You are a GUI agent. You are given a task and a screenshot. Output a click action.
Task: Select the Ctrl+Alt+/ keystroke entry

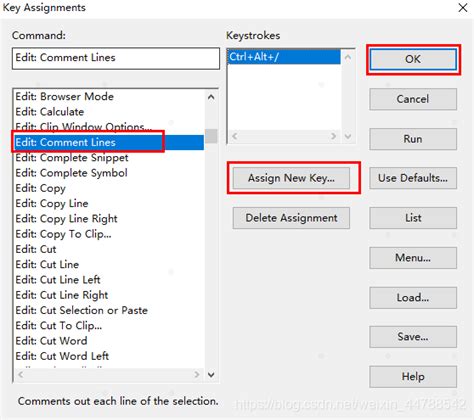click(x=284, y=57)
